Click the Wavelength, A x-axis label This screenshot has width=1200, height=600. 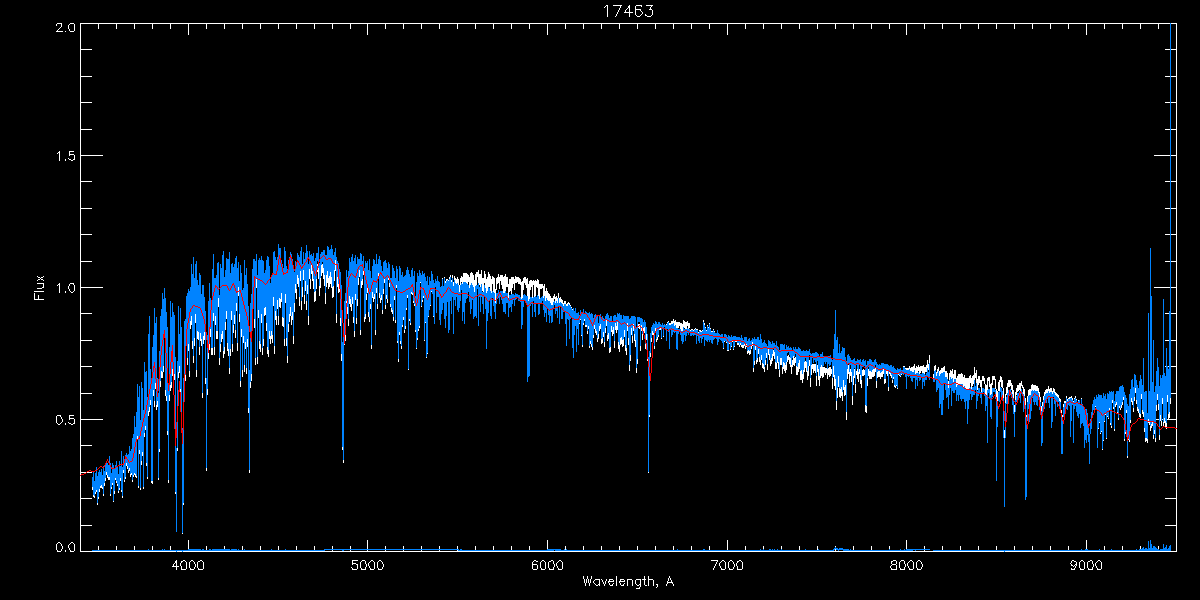pyautogui.click(x=627, y=581)
